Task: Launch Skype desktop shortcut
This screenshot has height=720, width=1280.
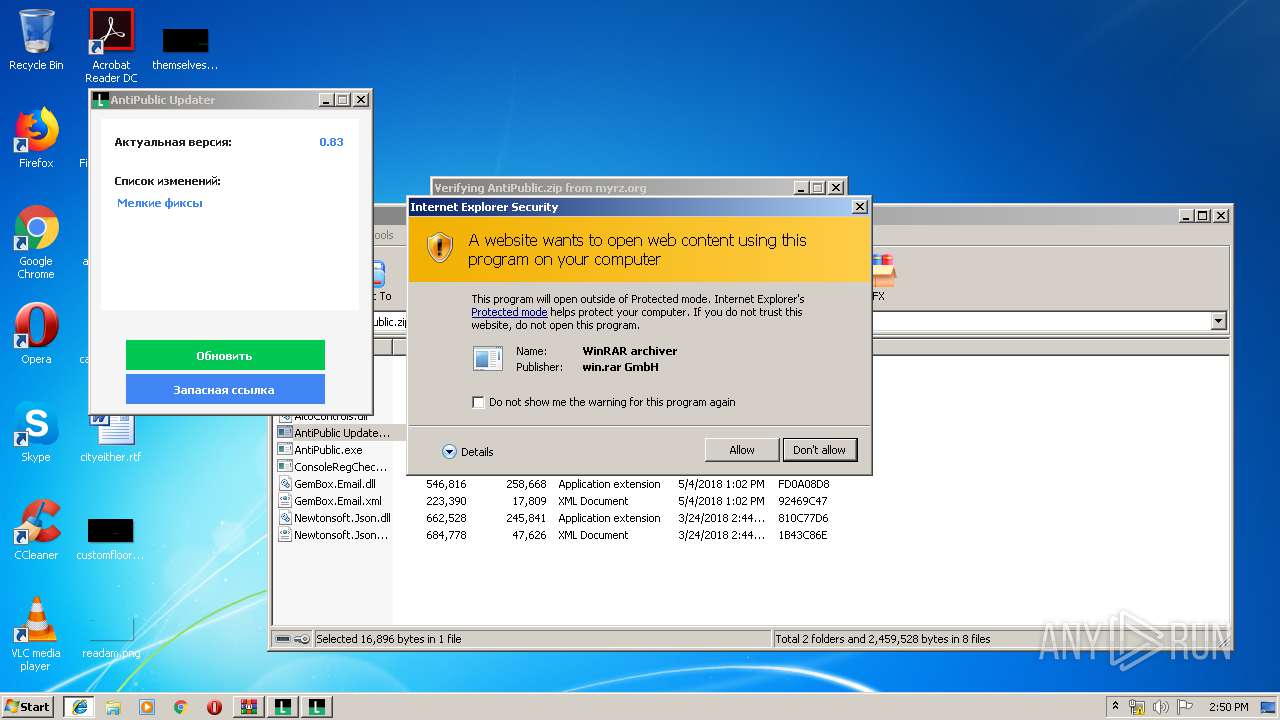Action: [x=36, y=432]
